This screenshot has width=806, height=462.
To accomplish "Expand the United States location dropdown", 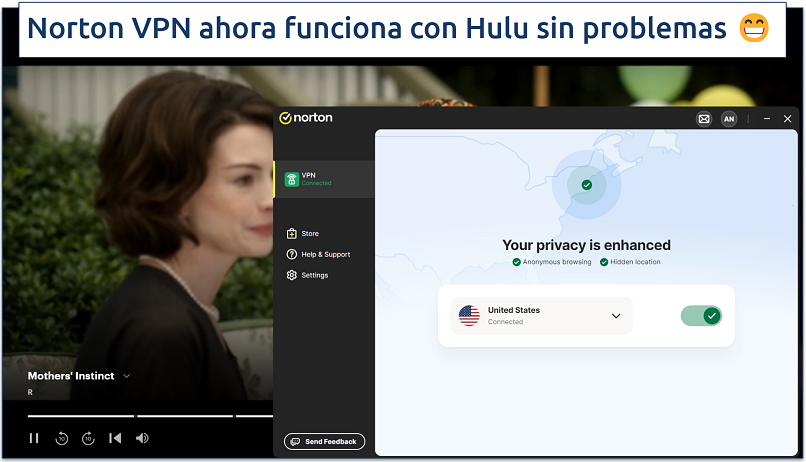I will click(x=616, y=316).
